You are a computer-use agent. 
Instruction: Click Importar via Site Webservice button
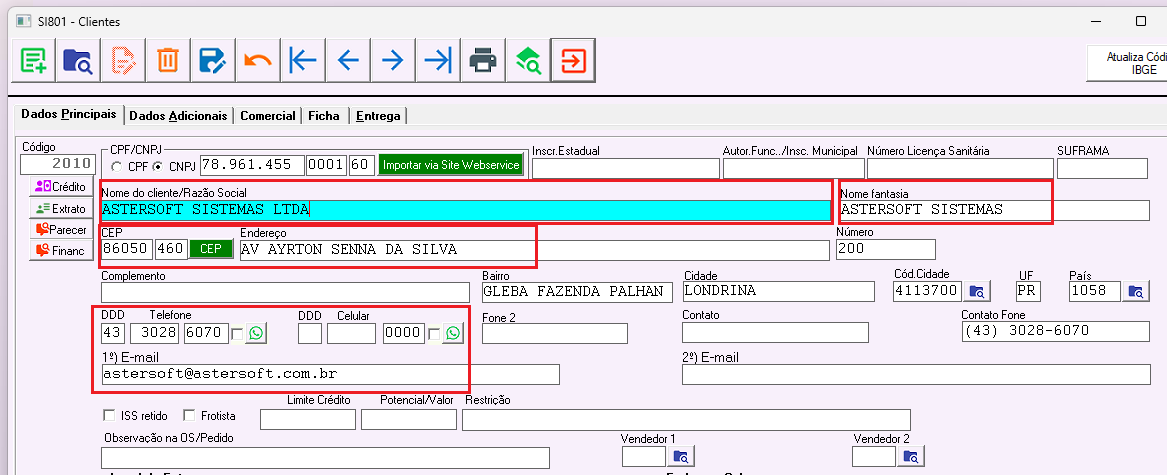[451, 165]
